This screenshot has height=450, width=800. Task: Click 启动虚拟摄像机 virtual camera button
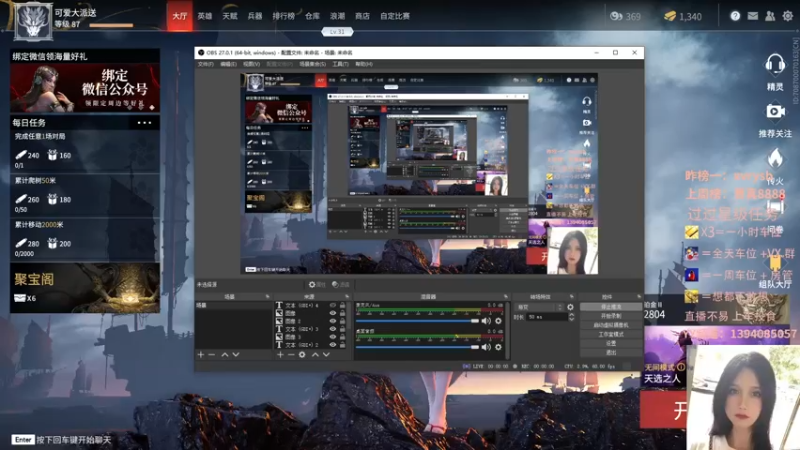[x=611, y=325]
